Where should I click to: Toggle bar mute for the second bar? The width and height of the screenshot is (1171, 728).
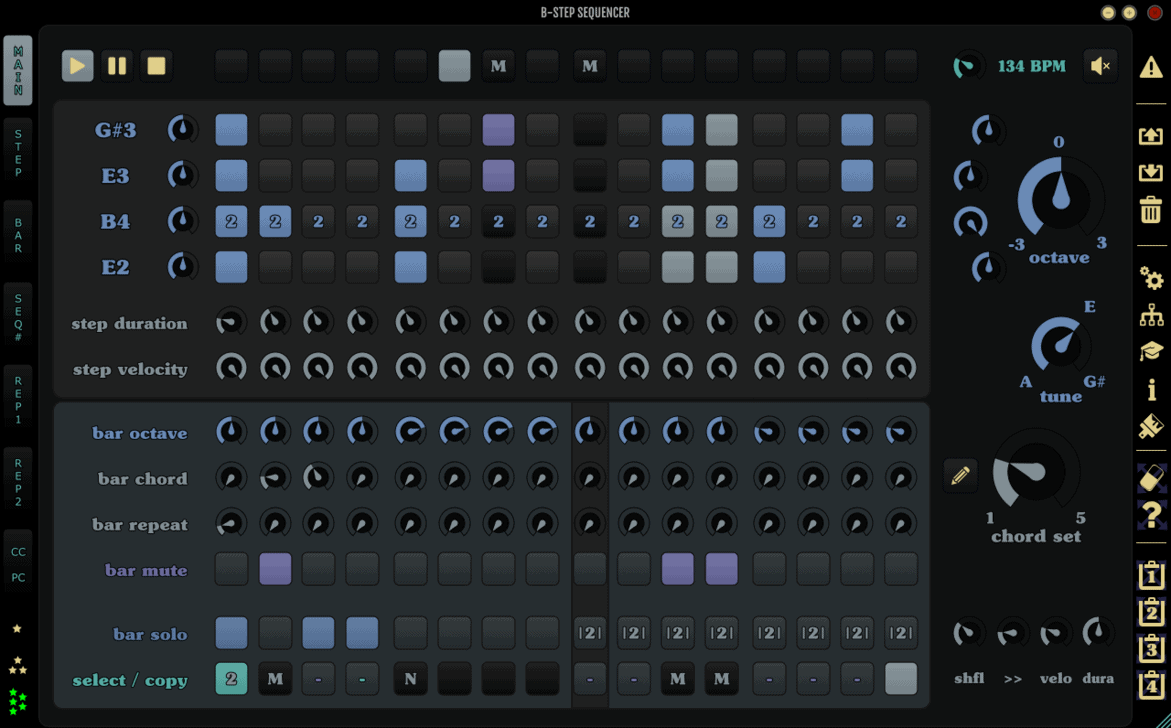(x=275, y=570)
